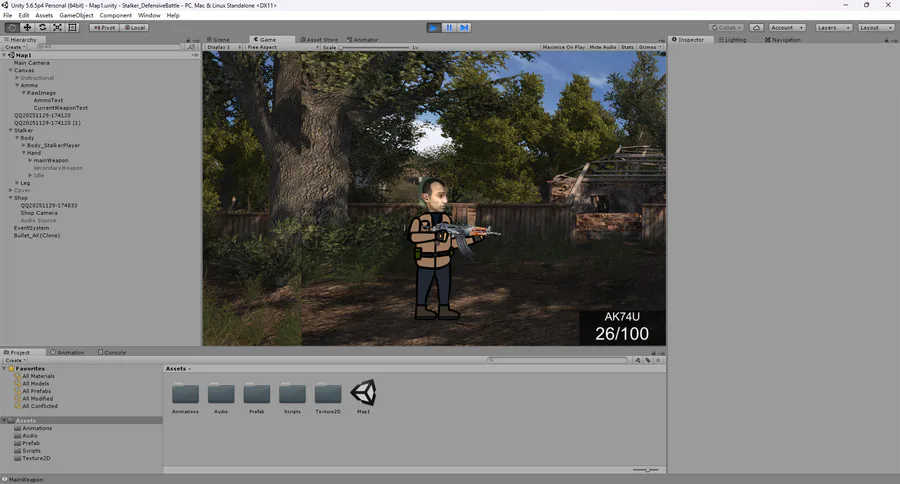Open the GameObject menu
Viewport: 900px width, 484px height.
76,16
